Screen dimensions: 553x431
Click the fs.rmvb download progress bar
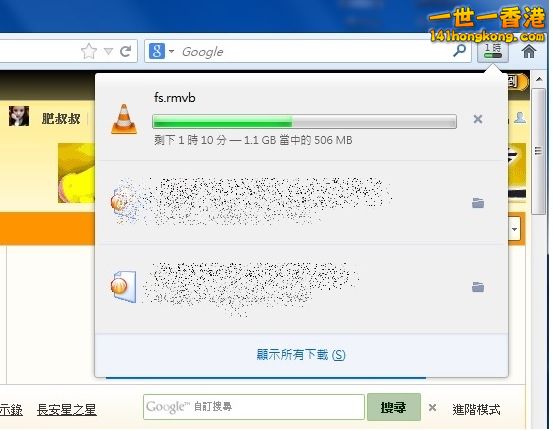click(x=304, y=121)
